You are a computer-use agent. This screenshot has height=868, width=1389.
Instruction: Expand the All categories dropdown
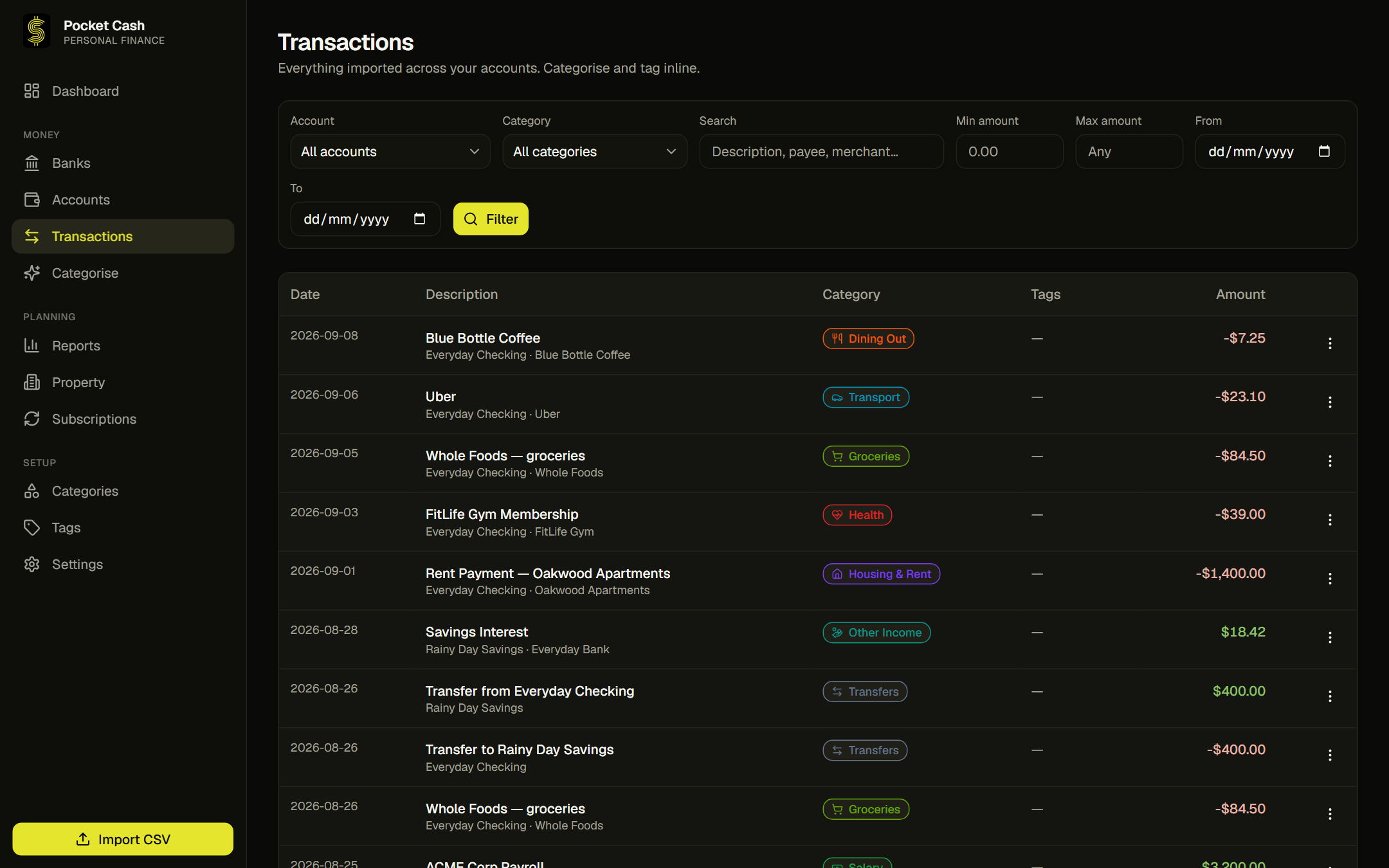(x=595, y=152)
